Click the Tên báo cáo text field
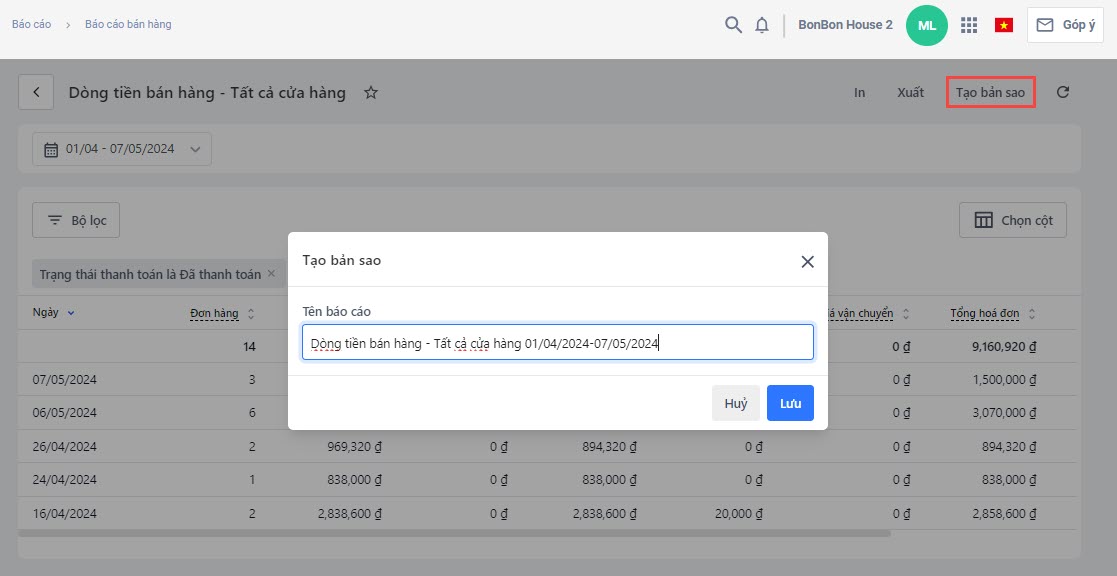This screenshot has width=1117, height=576. click(x=557, y=342)
